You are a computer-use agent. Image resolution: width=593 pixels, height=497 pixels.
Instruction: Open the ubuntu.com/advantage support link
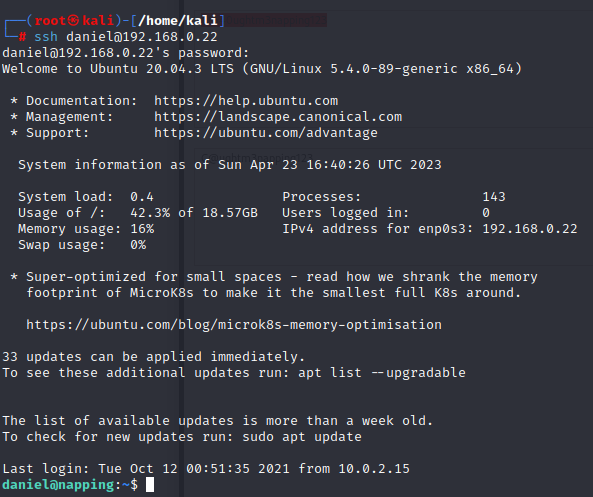click(266, 133)
